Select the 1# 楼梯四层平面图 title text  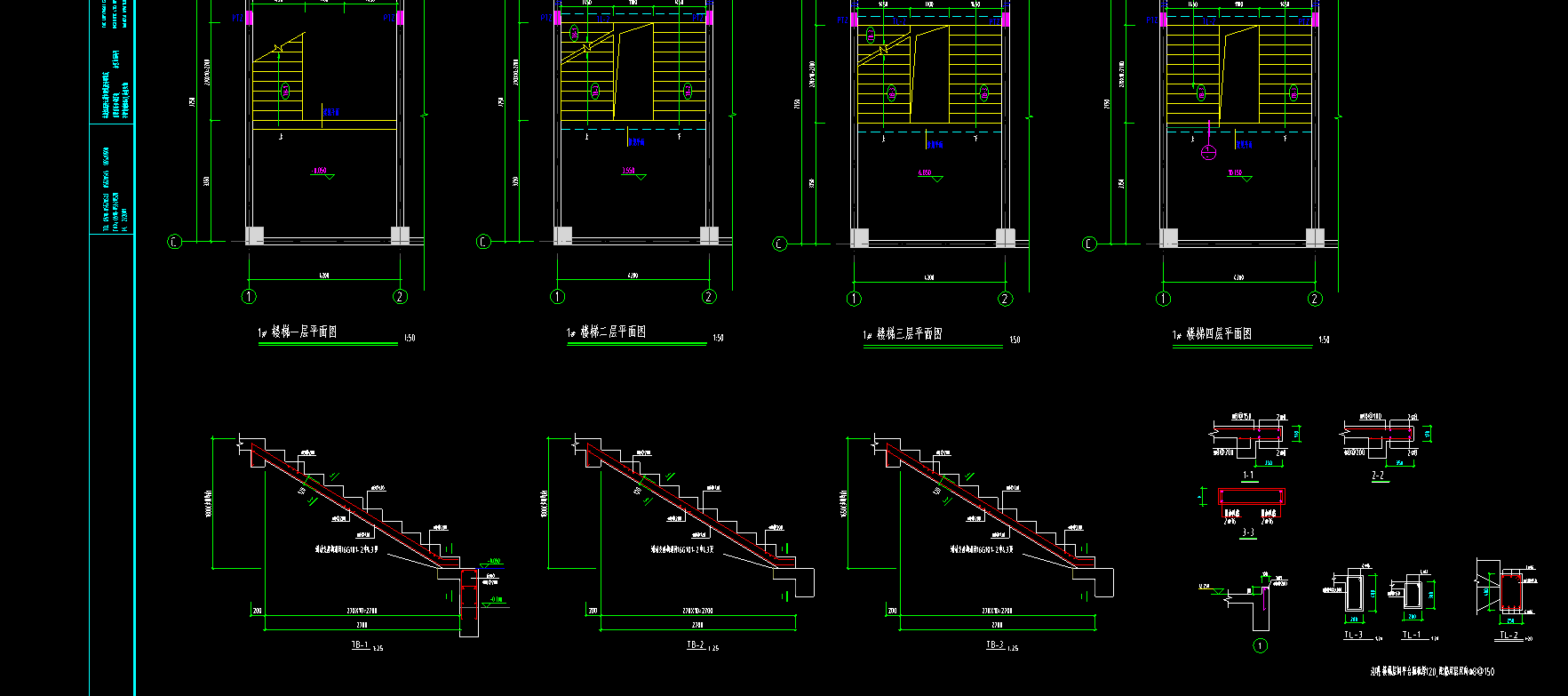click(1213, 334)
